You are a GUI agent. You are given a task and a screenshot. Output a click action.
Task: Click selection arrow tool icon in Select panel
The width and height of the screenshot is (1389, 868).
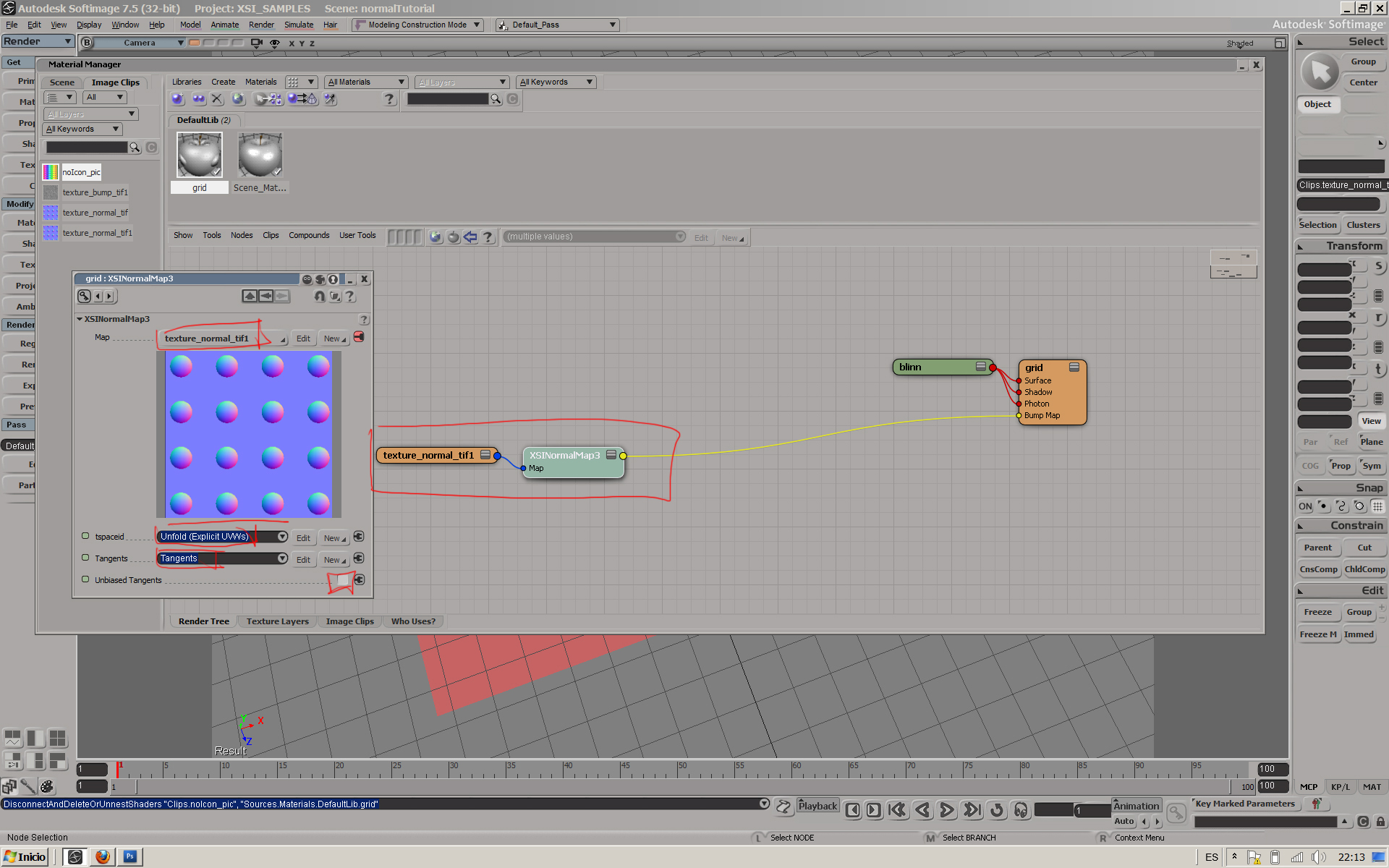[1320, 72]
